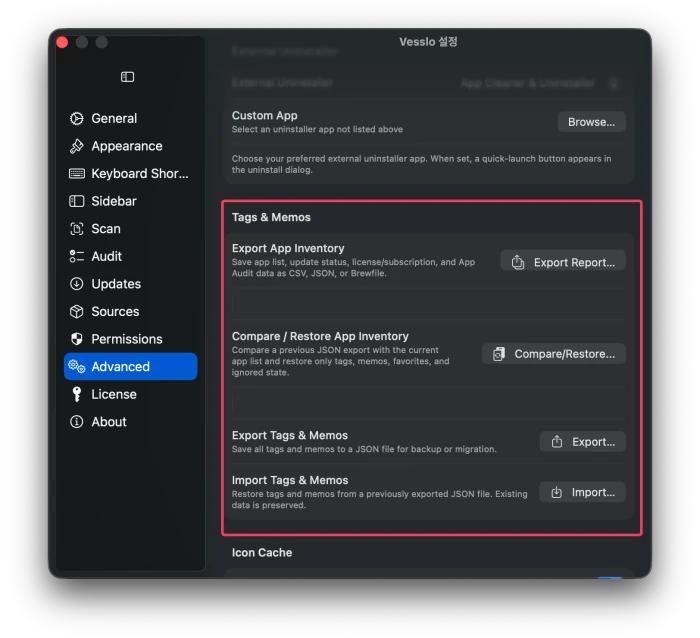
Task: Select the About label in sidebar
Action: [109, 422]
